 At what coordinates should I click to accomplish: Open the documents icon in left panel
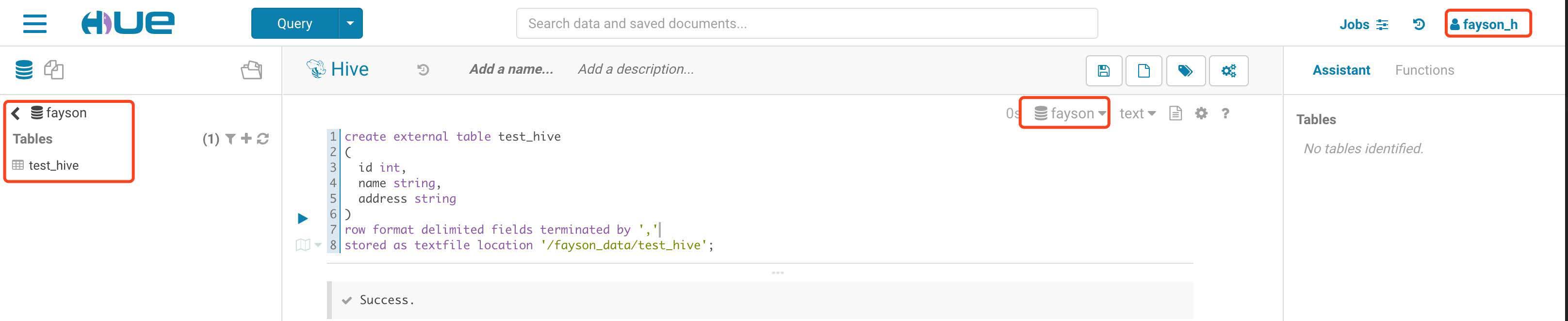54,70
